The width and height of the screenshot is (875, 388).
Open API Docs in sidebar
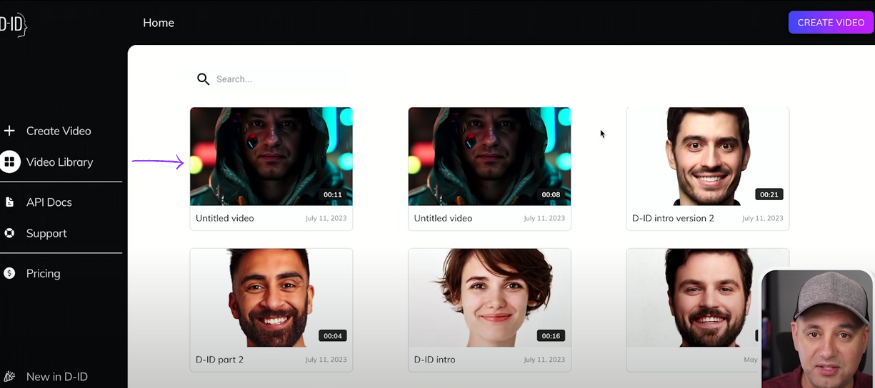[49, 202]
